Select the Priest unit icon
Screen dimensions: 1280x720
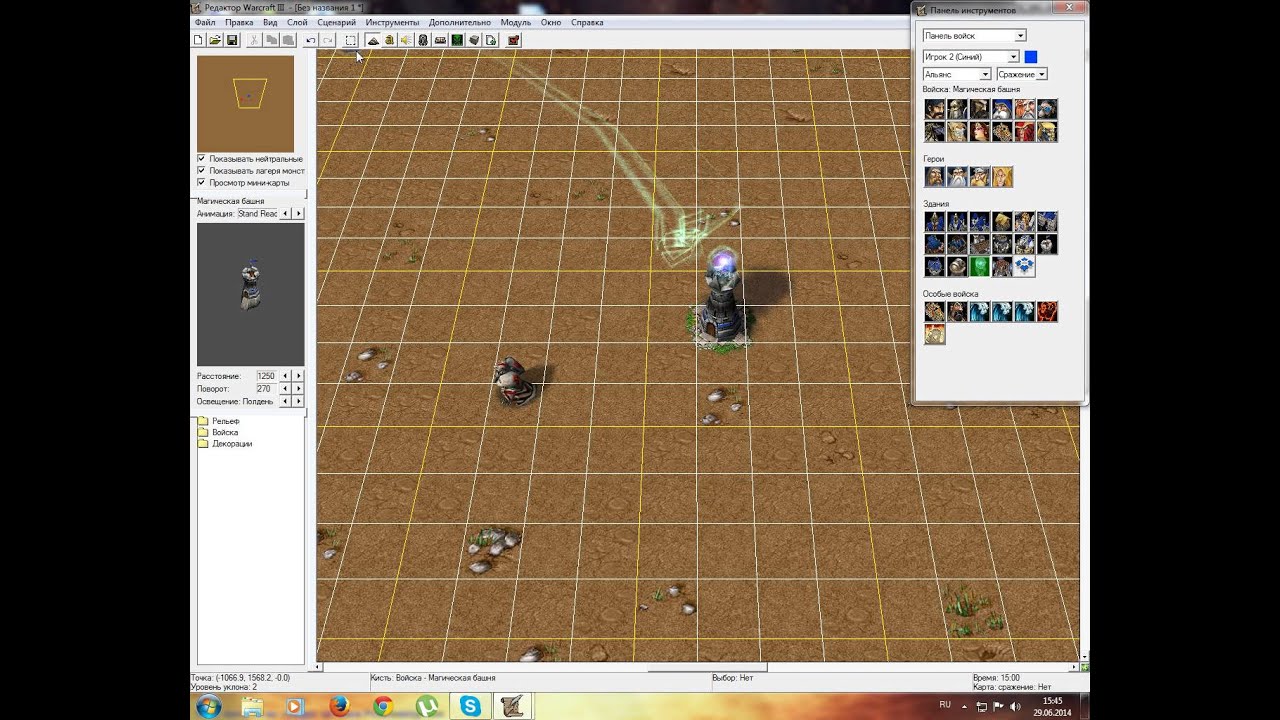click(957, 131)
